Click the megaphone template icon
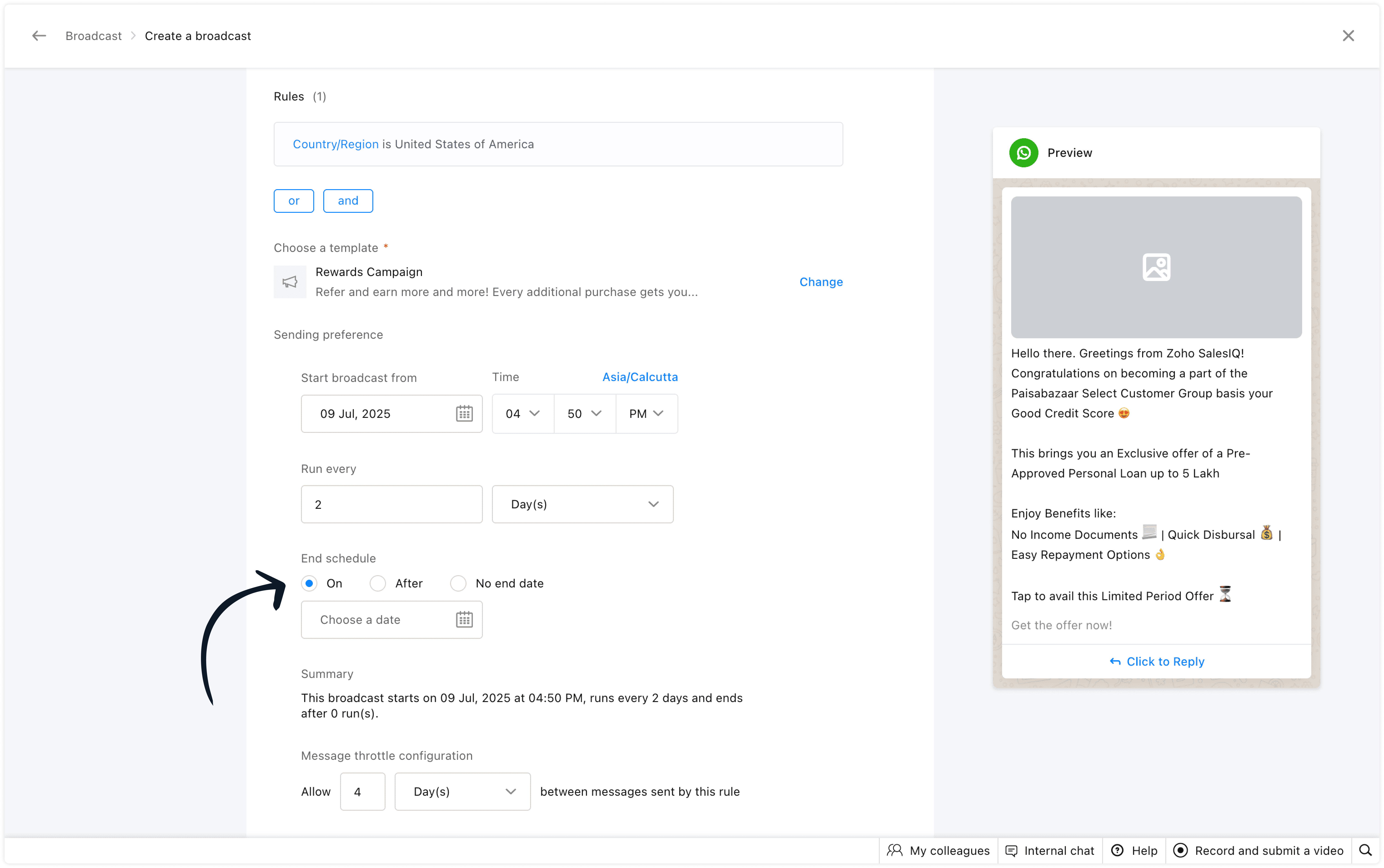Screen dimensions: 1384x868 click(290, 282)
